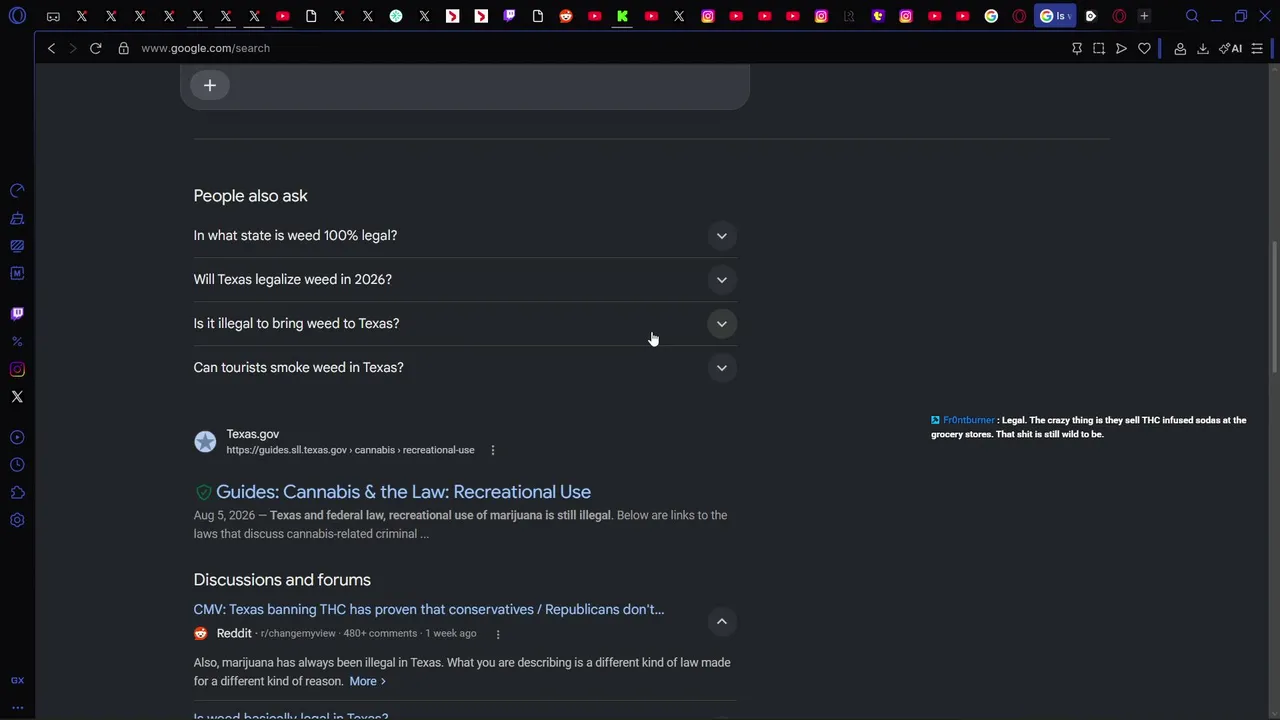
Task: Expand 'In what state is weed 100% legal?'
Action: [x=465, y=235]
